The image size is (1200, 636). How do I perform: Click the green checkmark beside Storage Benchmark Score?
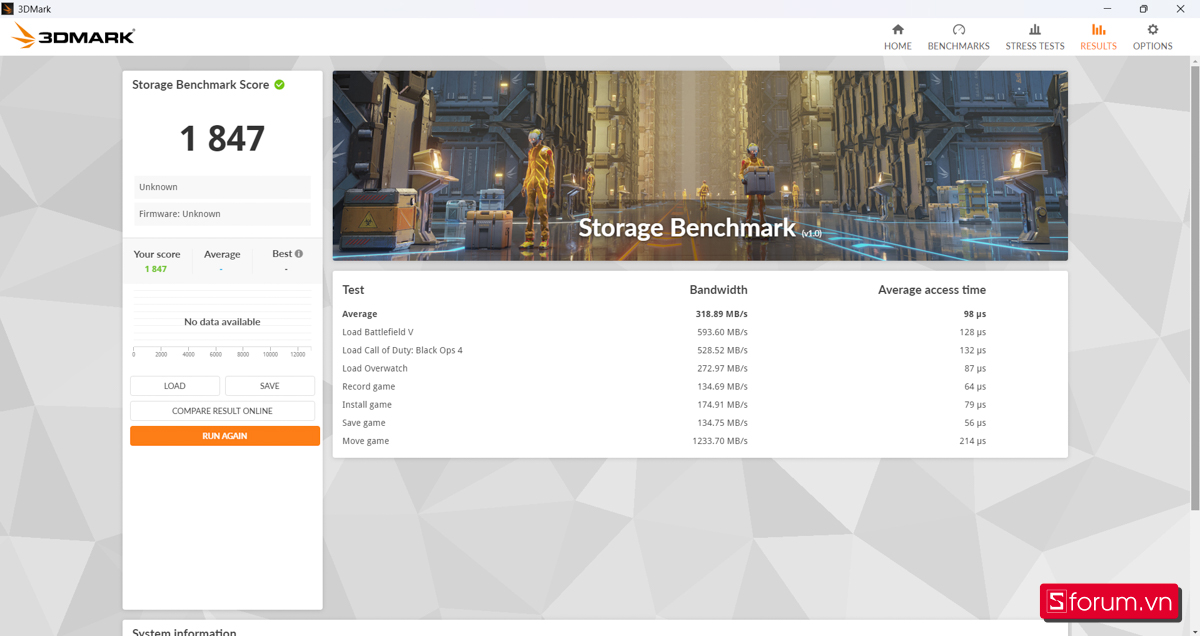coord(279,85)
